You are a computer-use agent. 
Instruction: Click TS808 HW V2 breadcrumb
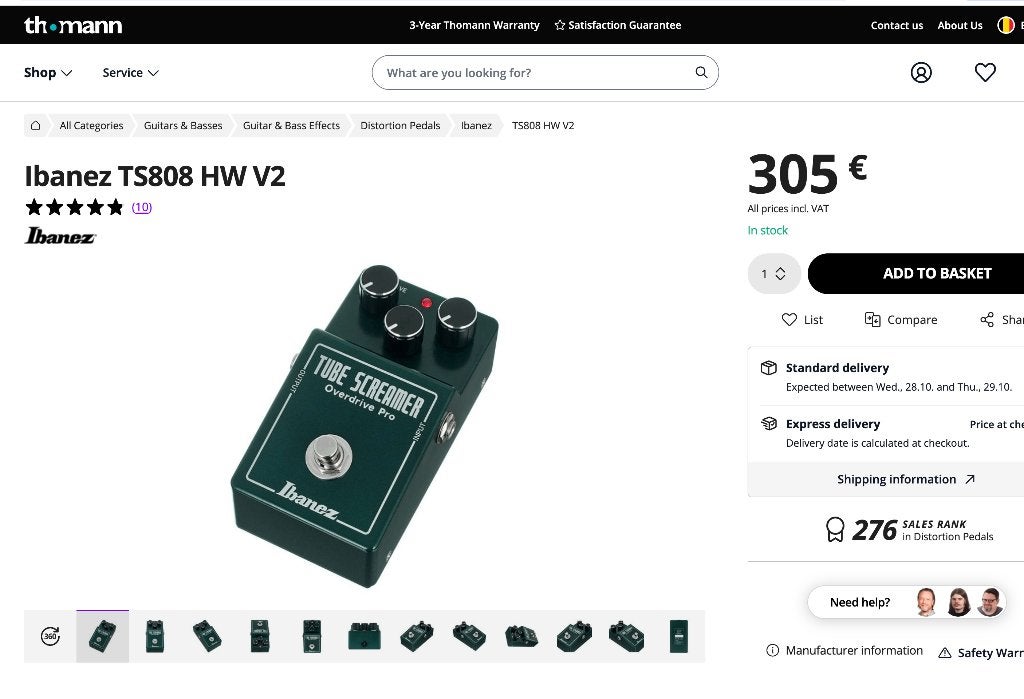[x=543, y=125]
